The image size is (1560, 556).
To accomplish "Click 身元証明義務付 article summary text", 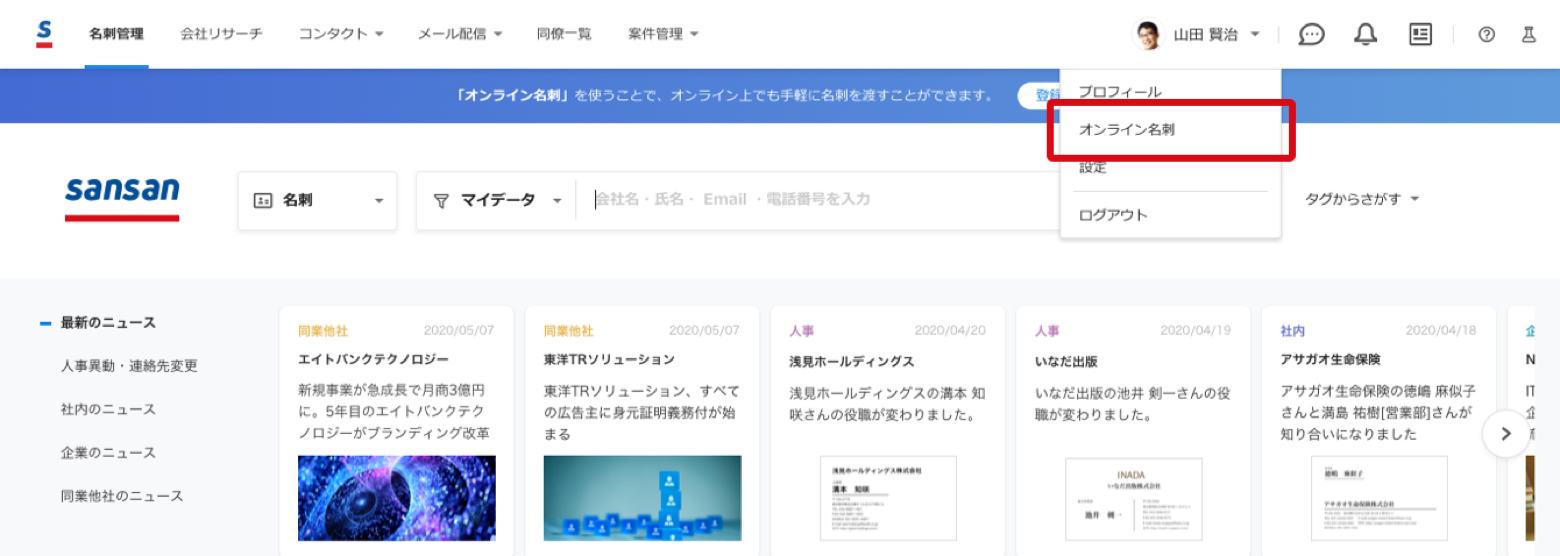I will click(x=642, y=412).
